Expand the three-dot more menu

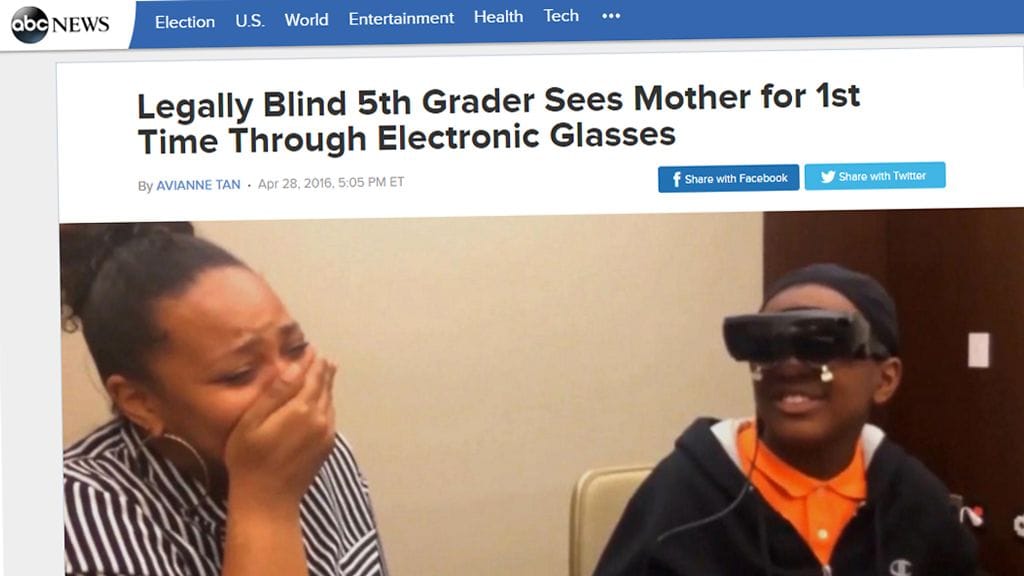point(611,16)
